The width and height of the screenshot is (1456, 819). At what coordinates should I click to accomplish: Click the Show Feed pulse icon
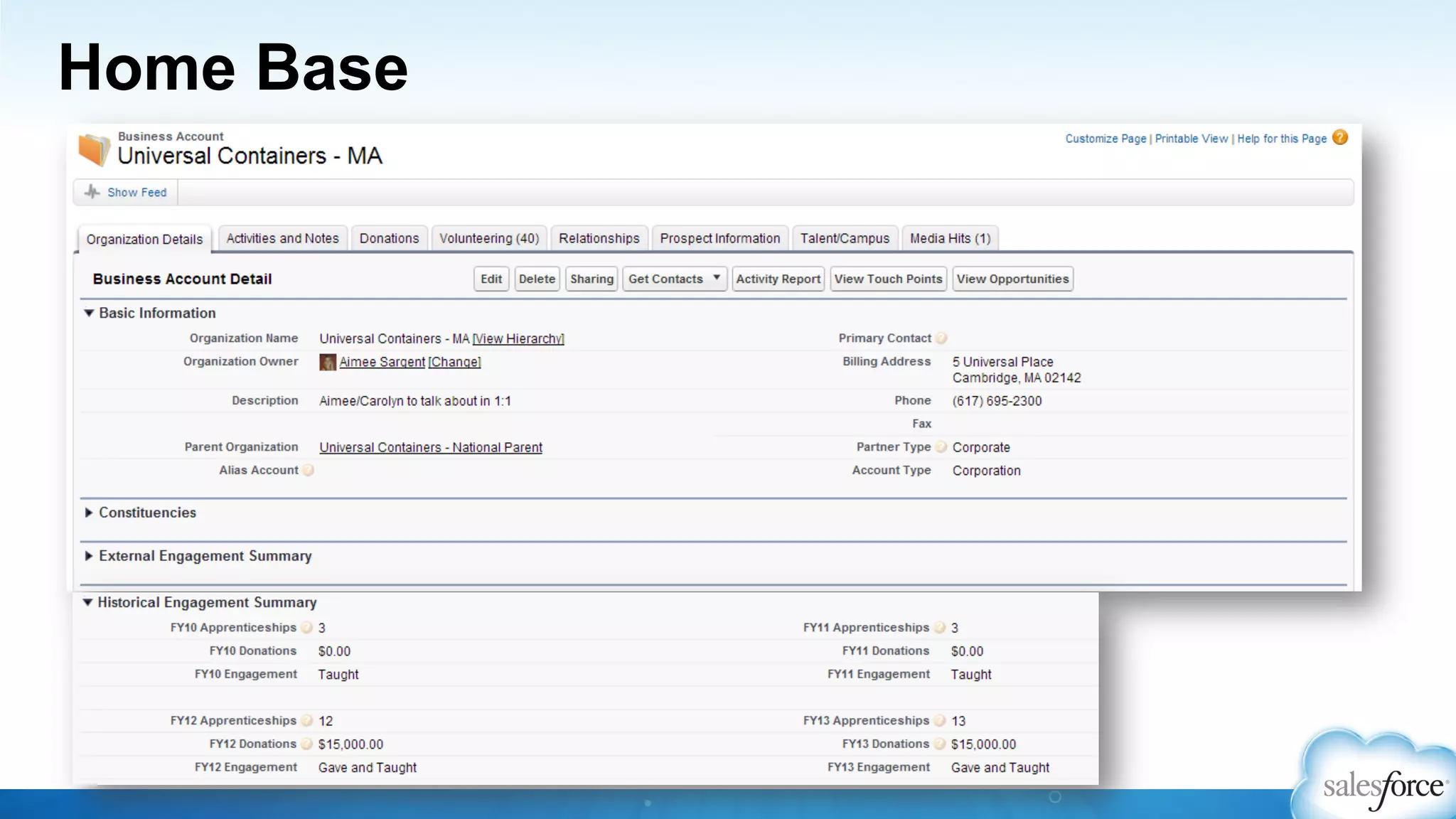tap(92, 192)
